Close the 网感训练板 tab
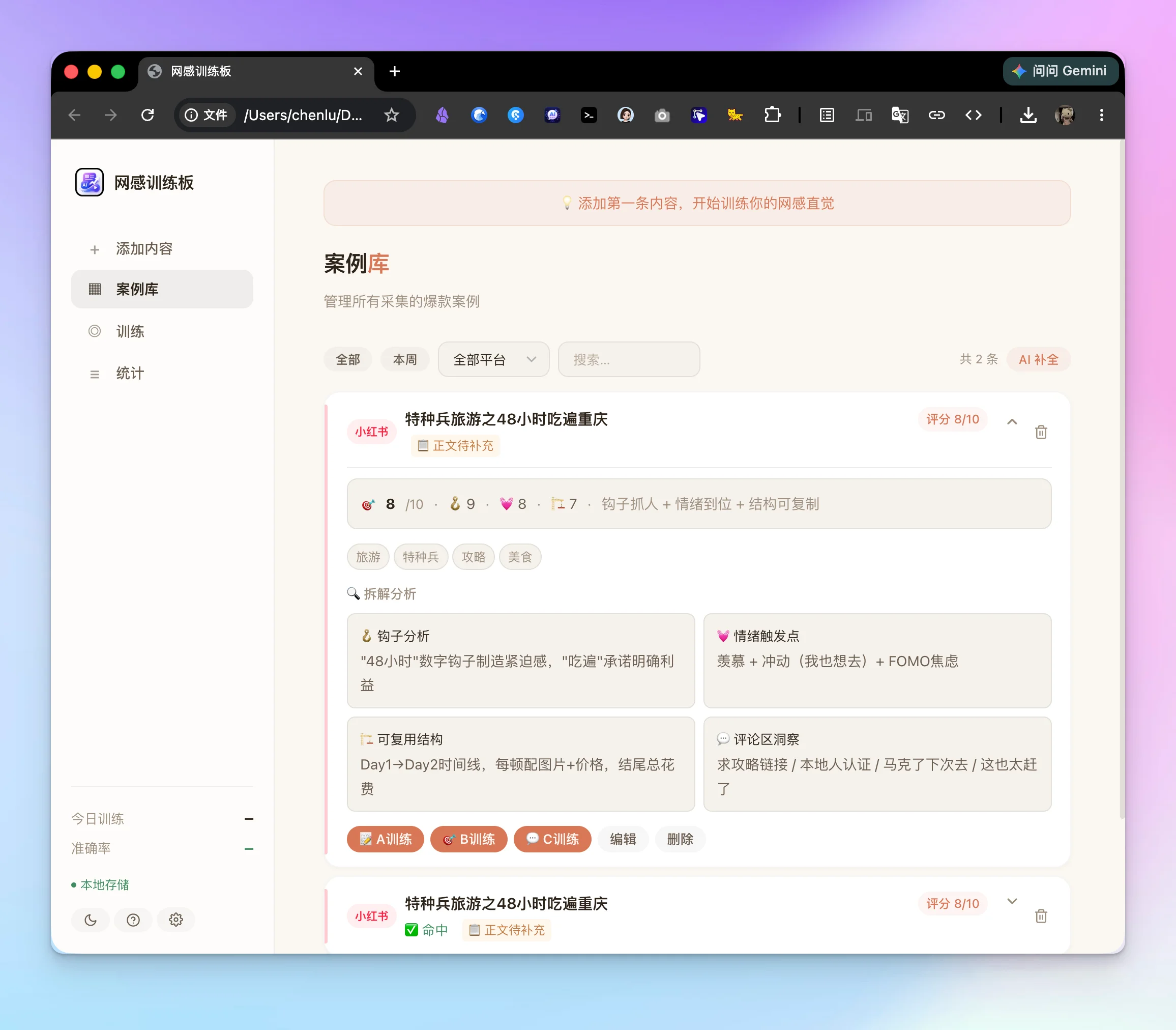The width and height of the screenshot is (1176, 1030). [x=358, y=71]
